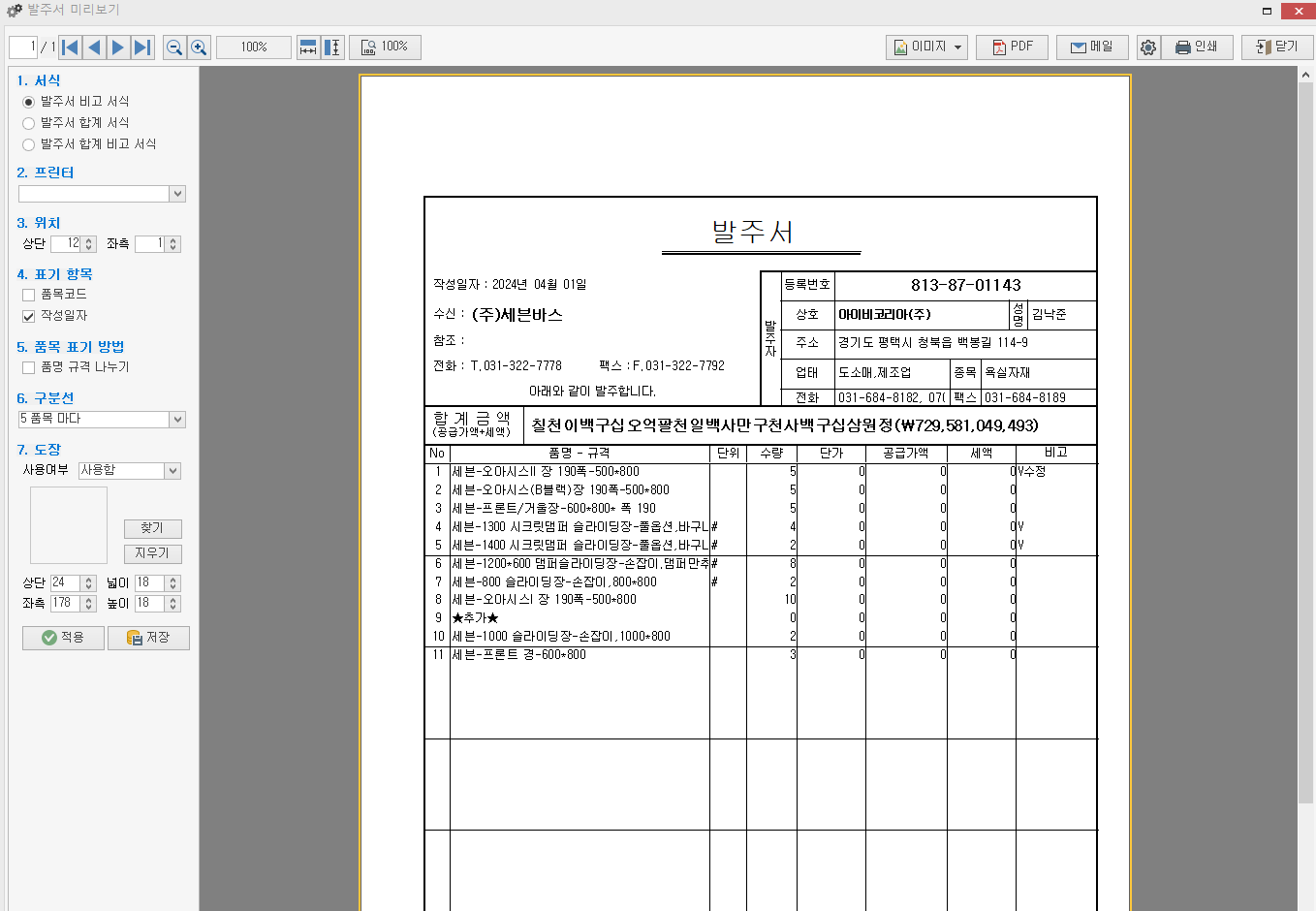Click the stamp 상단 value 24
Screen dimensions: 1316x911
[x=67, y=582]
